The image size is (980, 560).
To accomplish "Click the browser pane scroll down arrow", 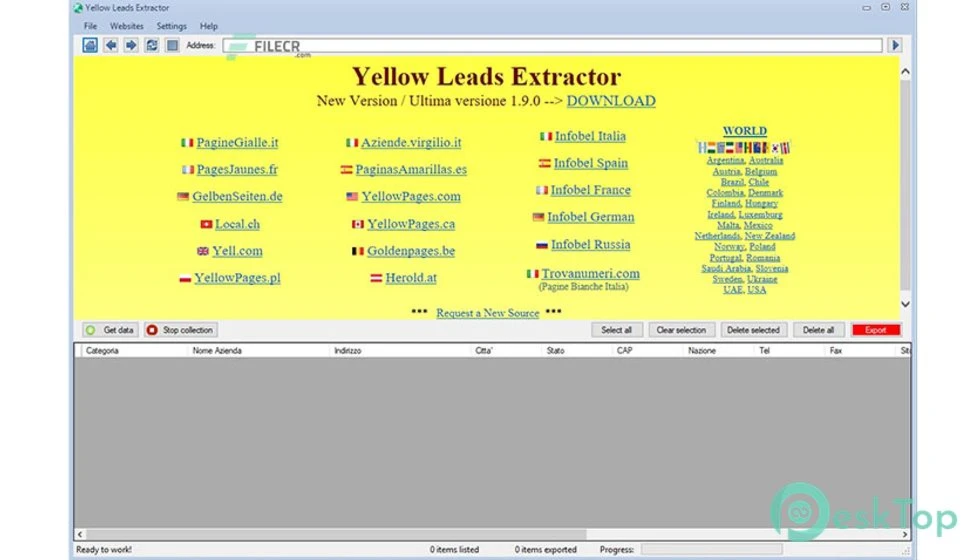I will (905, 304).
